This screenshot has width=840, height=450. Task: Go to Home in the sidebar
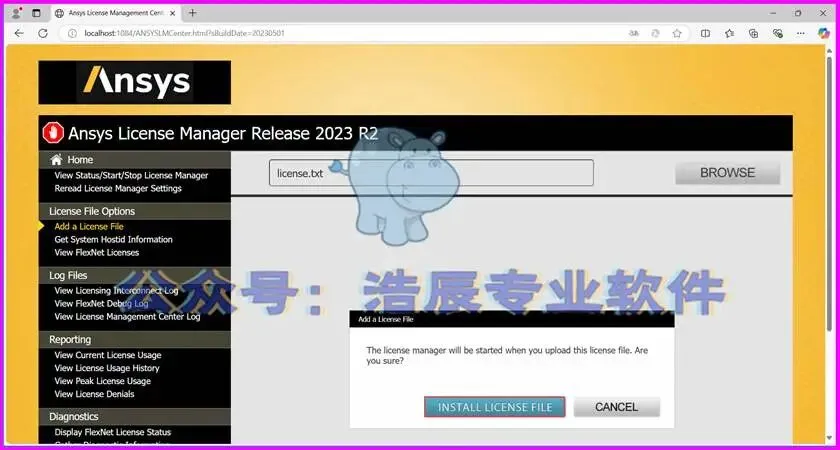80,160
